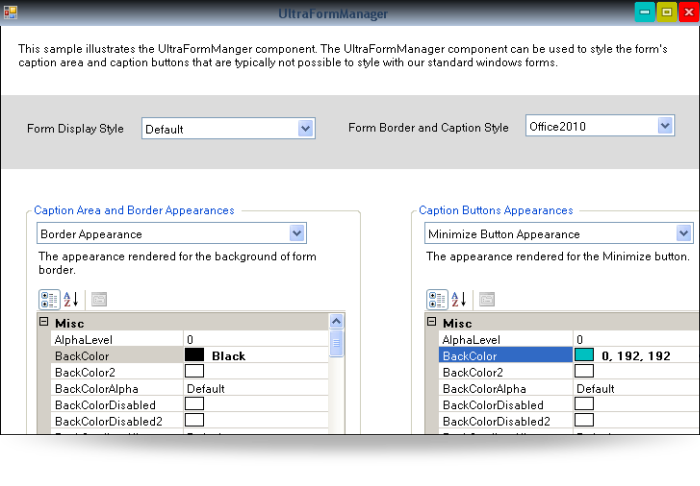Open the Form Border and Caption Style dropdown
The width and height of the screenshot is (700, 486).
[x=665, y=126]
